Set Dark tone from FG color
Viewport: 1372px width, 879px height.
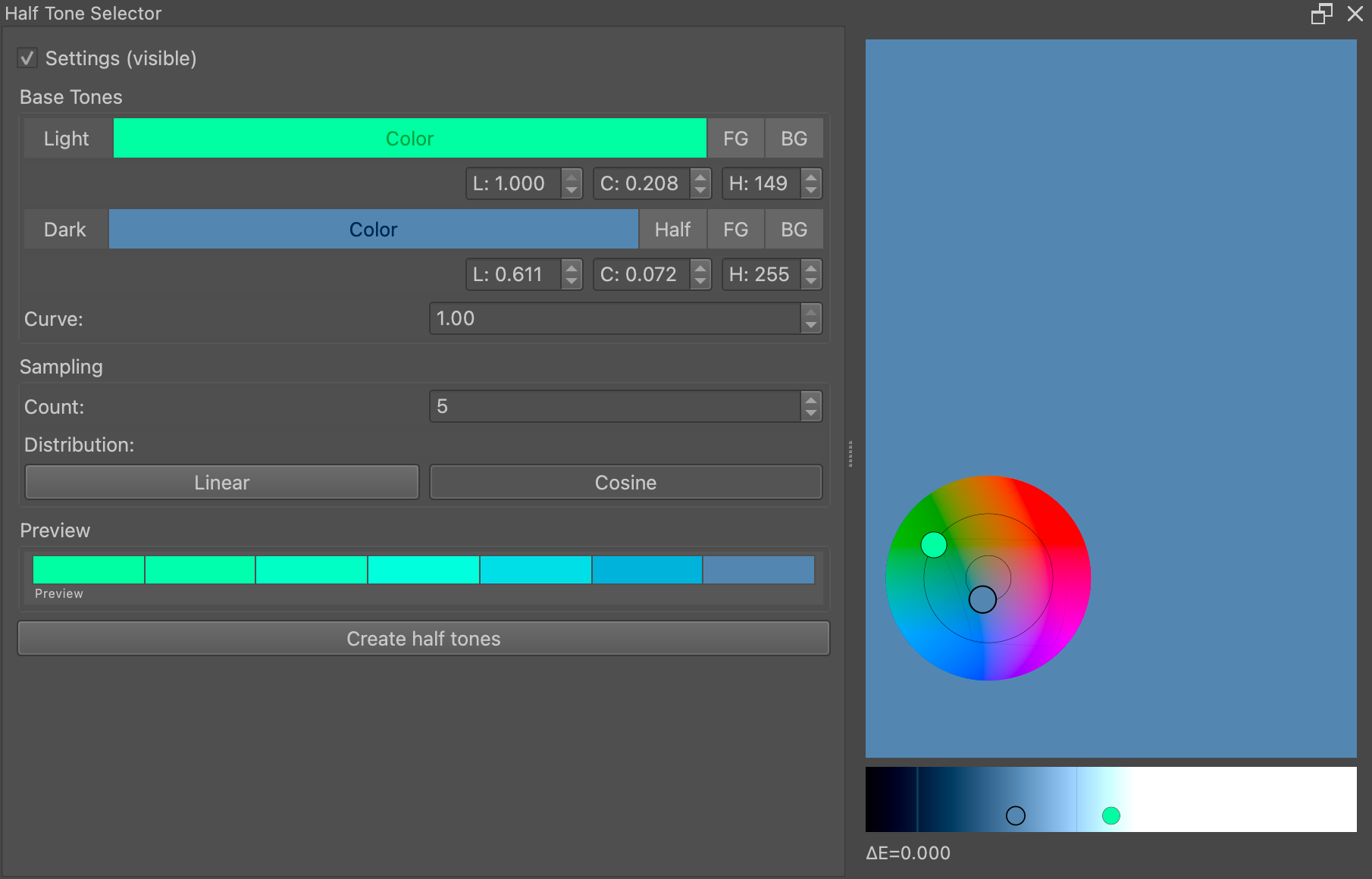point(735,230)
